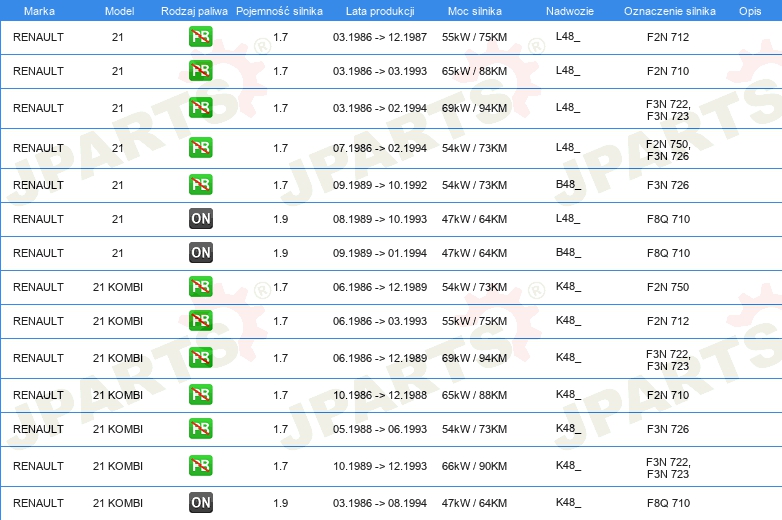The height and width of the screenshot is (520, 782).
Task: Click 65kW / 88KM in the L48_ row
Action: (x=474, y=71)
